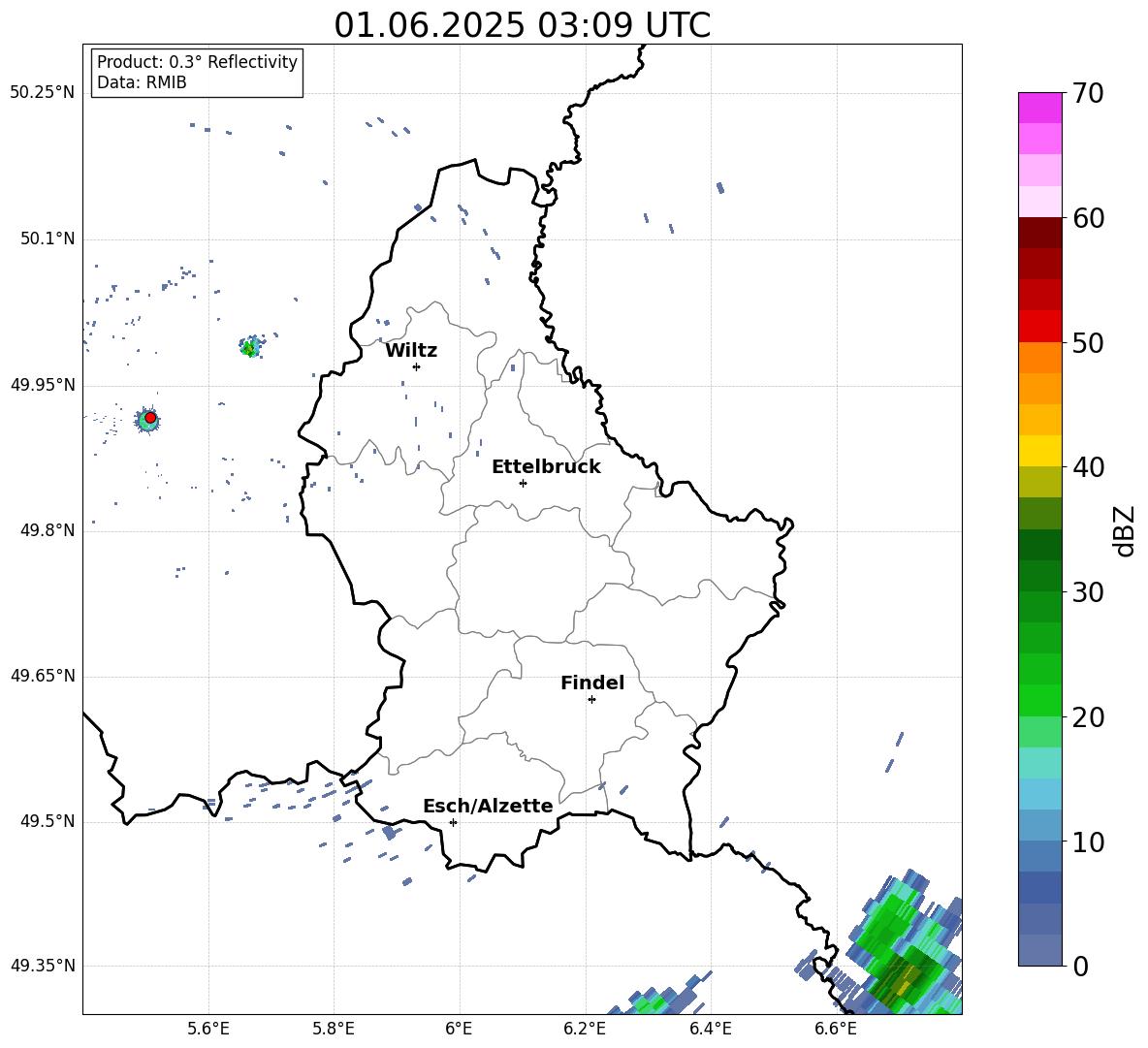Click the Wiltz city label

(411, 351)
